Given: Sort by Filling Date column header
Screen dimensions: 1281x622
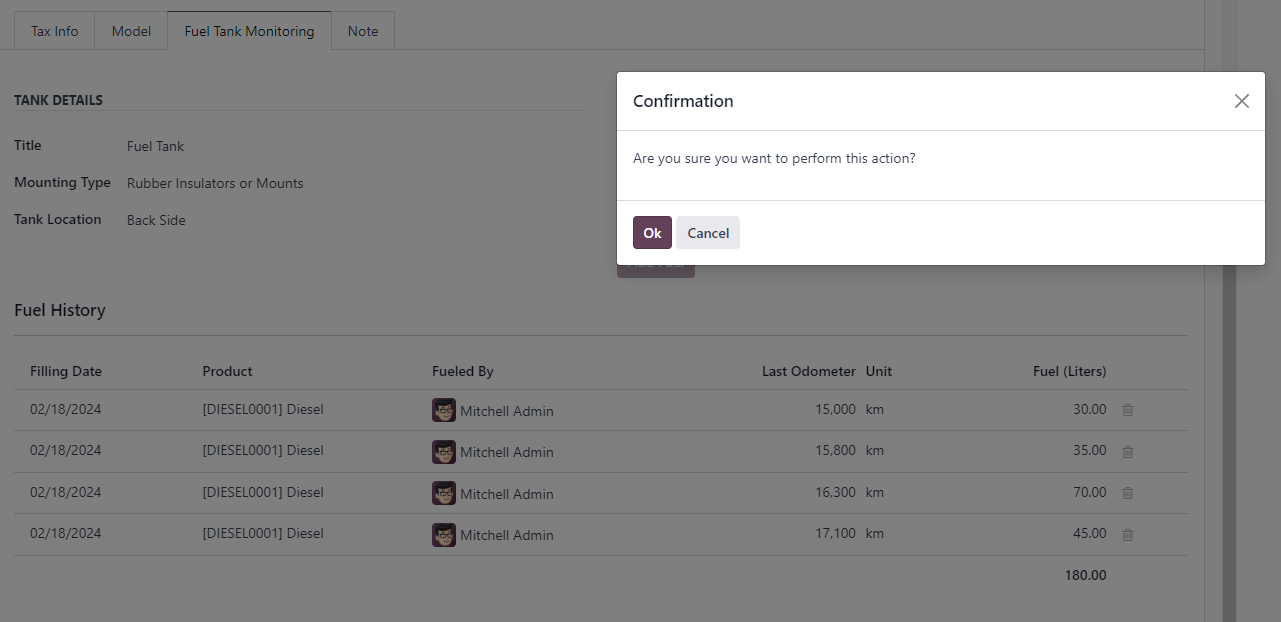Looking at the screenshot, I should pyautogui.click(x=66, y=371).
